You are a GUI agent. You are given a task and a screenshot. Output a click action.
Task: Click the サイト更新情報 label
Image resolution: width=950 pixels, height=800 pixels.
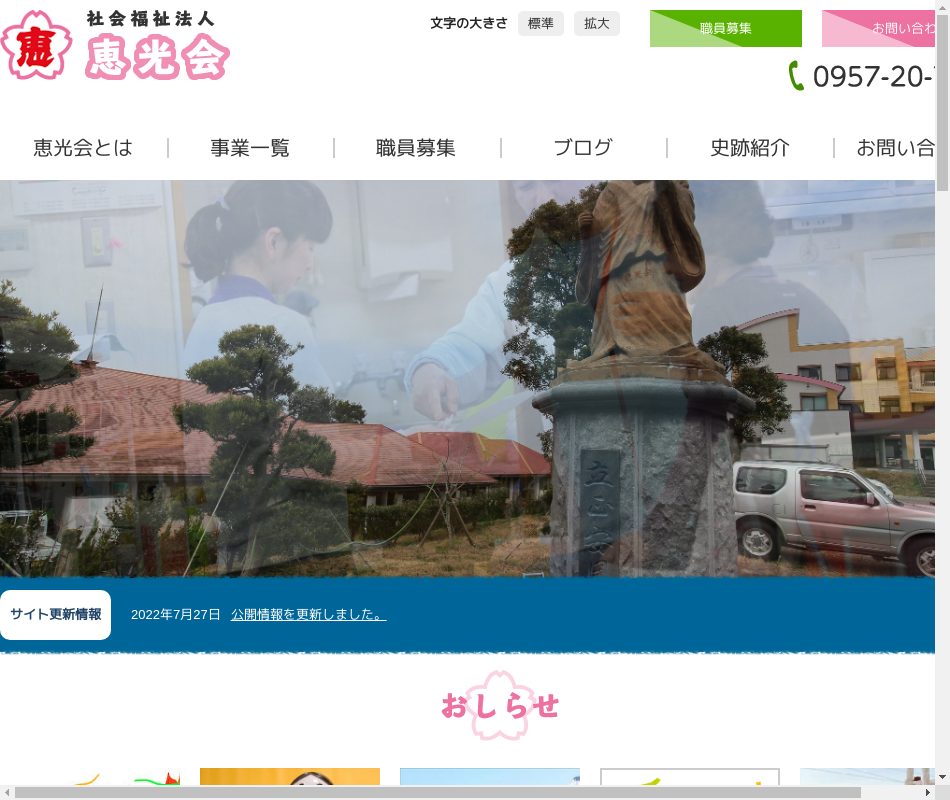coord(56,615)
